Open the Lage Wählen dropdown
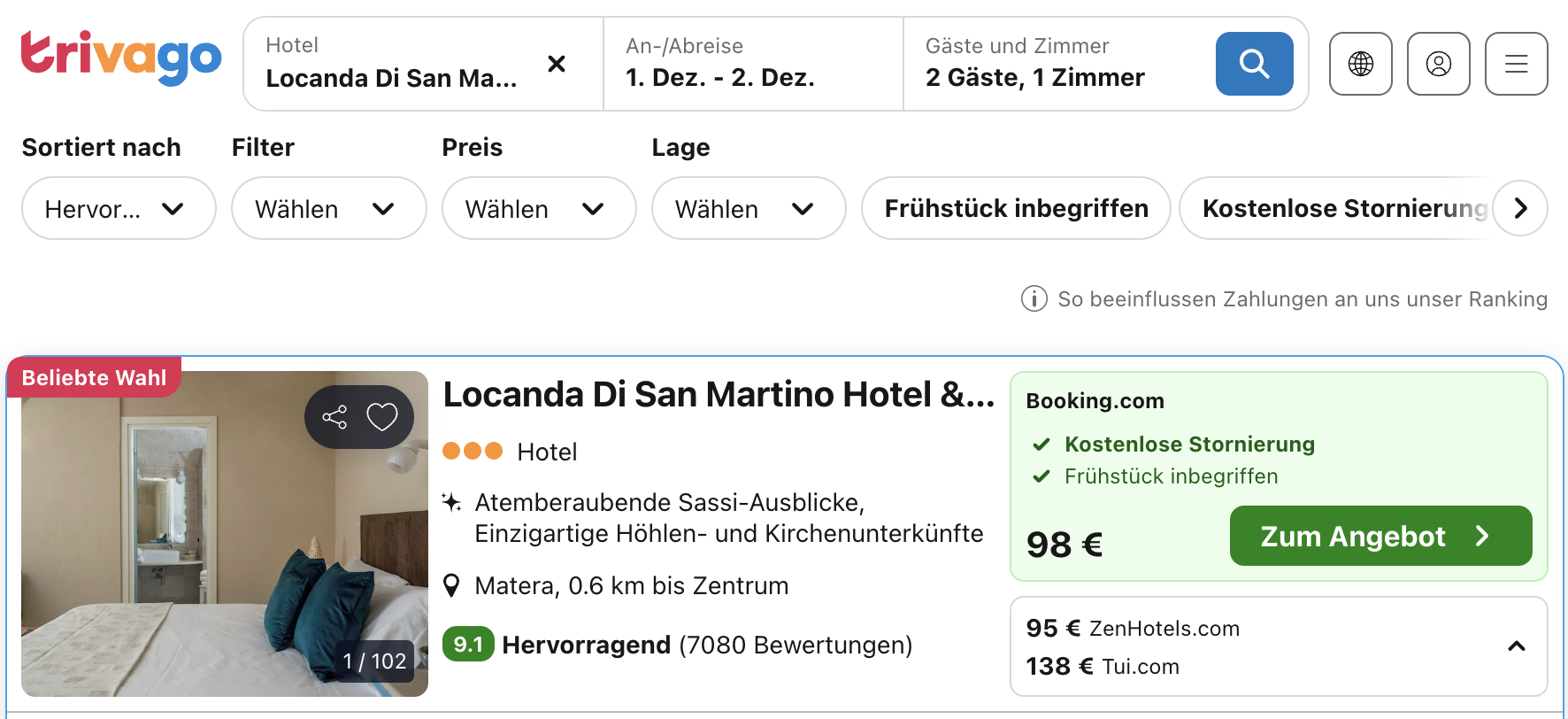 (749, 209)
